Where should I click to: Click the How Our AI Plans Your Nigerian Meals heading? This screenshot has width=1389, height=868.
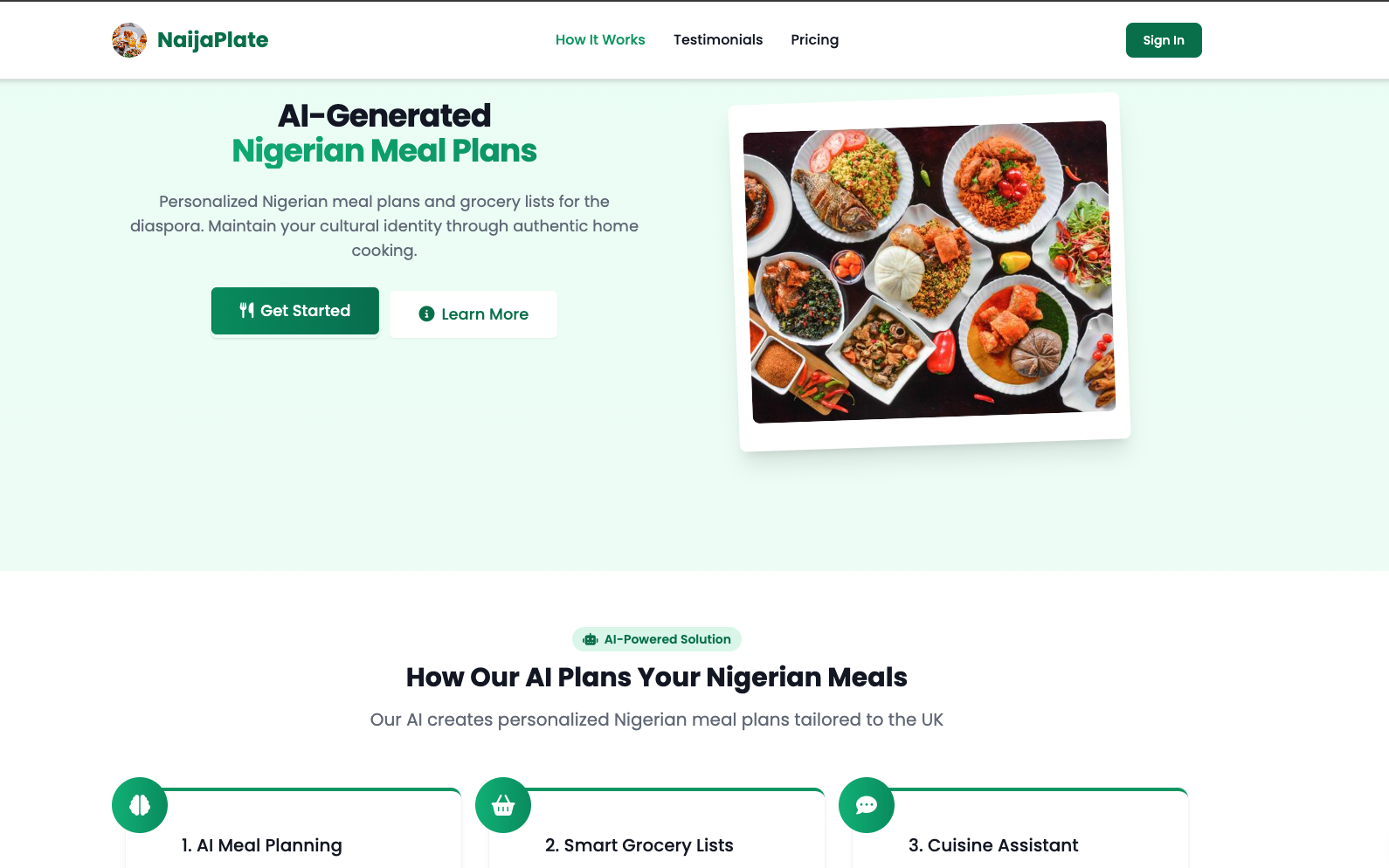point(657,677)
